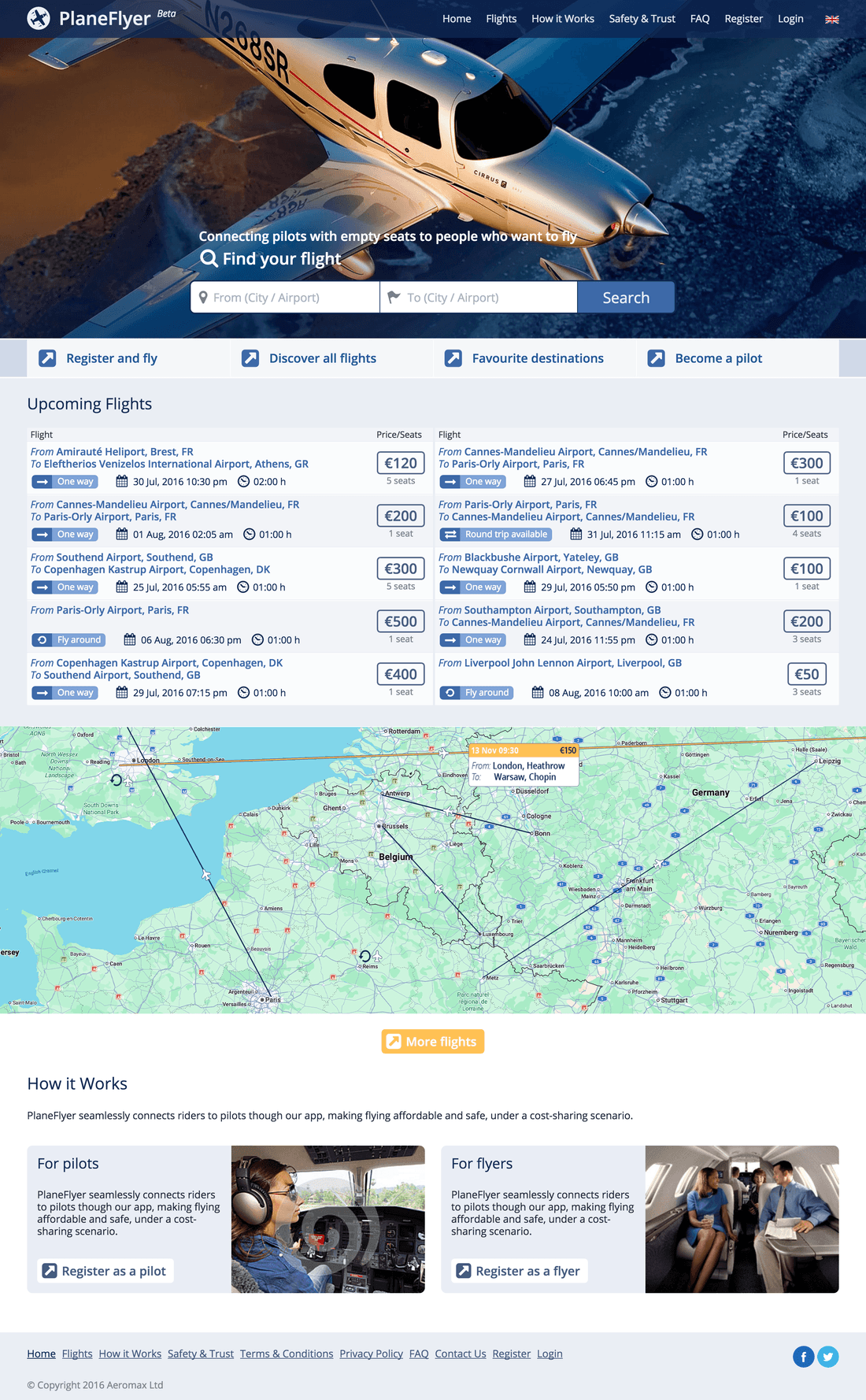Open Privacy Policy footer link
866x1400 pixels.
pyautogui.click(x=371, y=1354)
